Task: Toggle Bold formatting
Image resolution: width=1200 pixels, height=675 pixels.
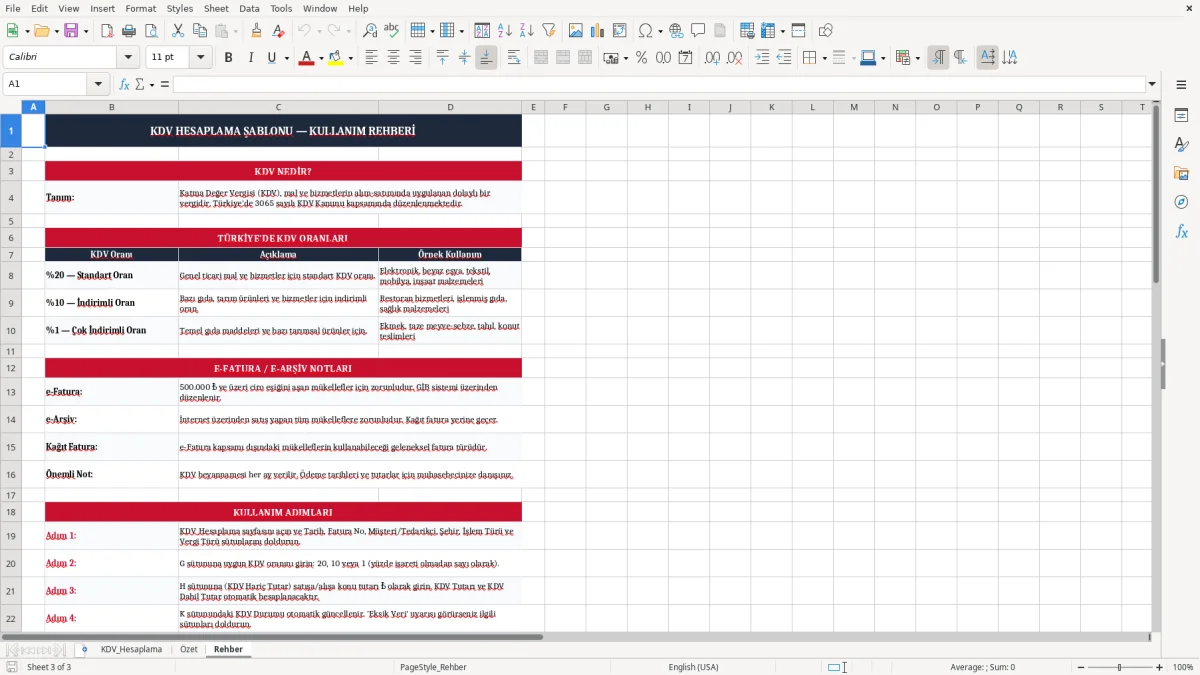Action: tap(228, 58)
